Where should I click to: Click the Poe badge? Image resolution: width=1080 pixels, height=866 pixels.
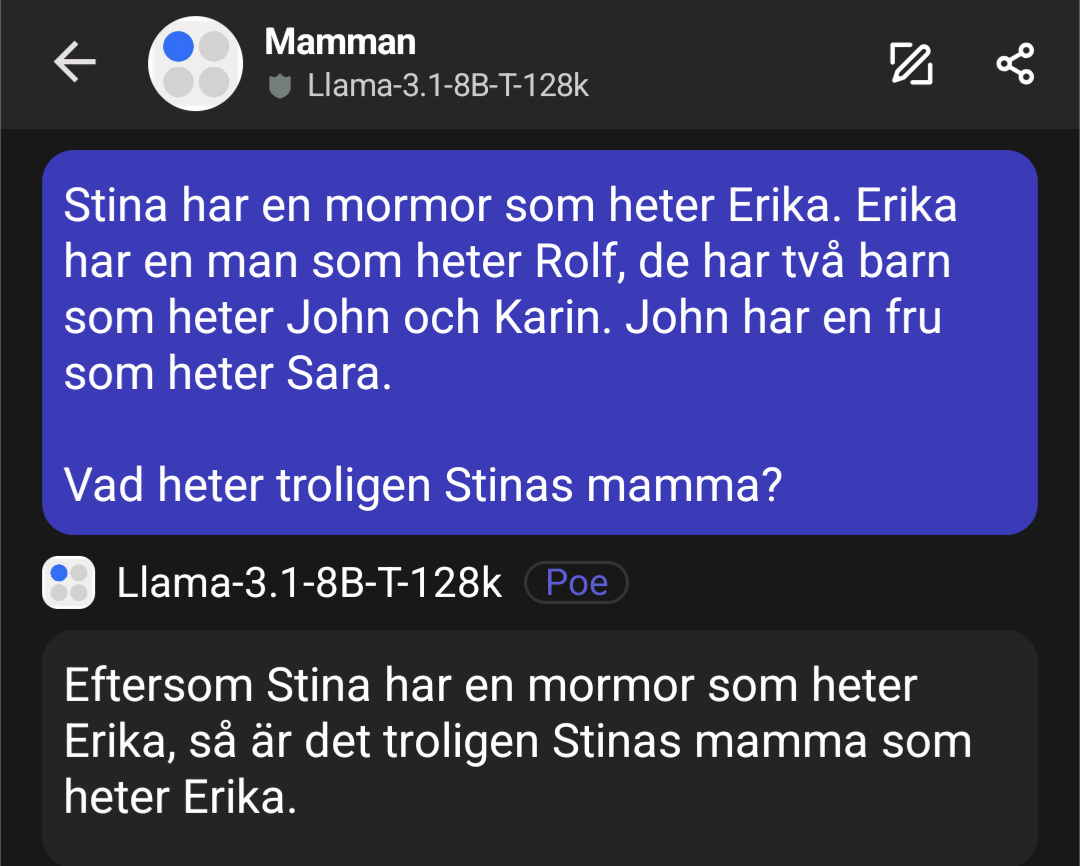tap(576, 583)
